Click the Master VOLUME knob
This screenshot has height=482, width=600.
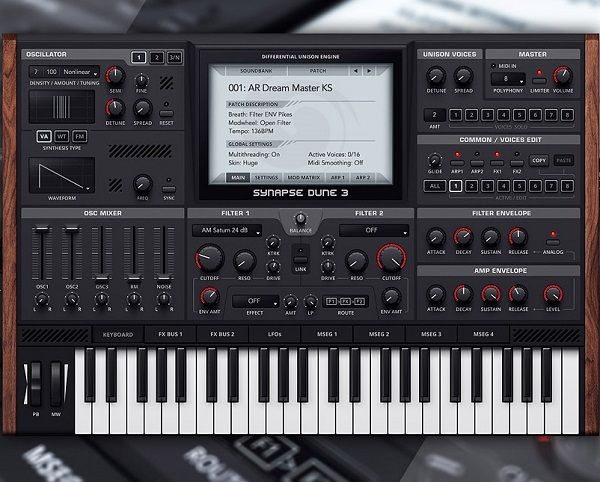click(x=563, y=76)
